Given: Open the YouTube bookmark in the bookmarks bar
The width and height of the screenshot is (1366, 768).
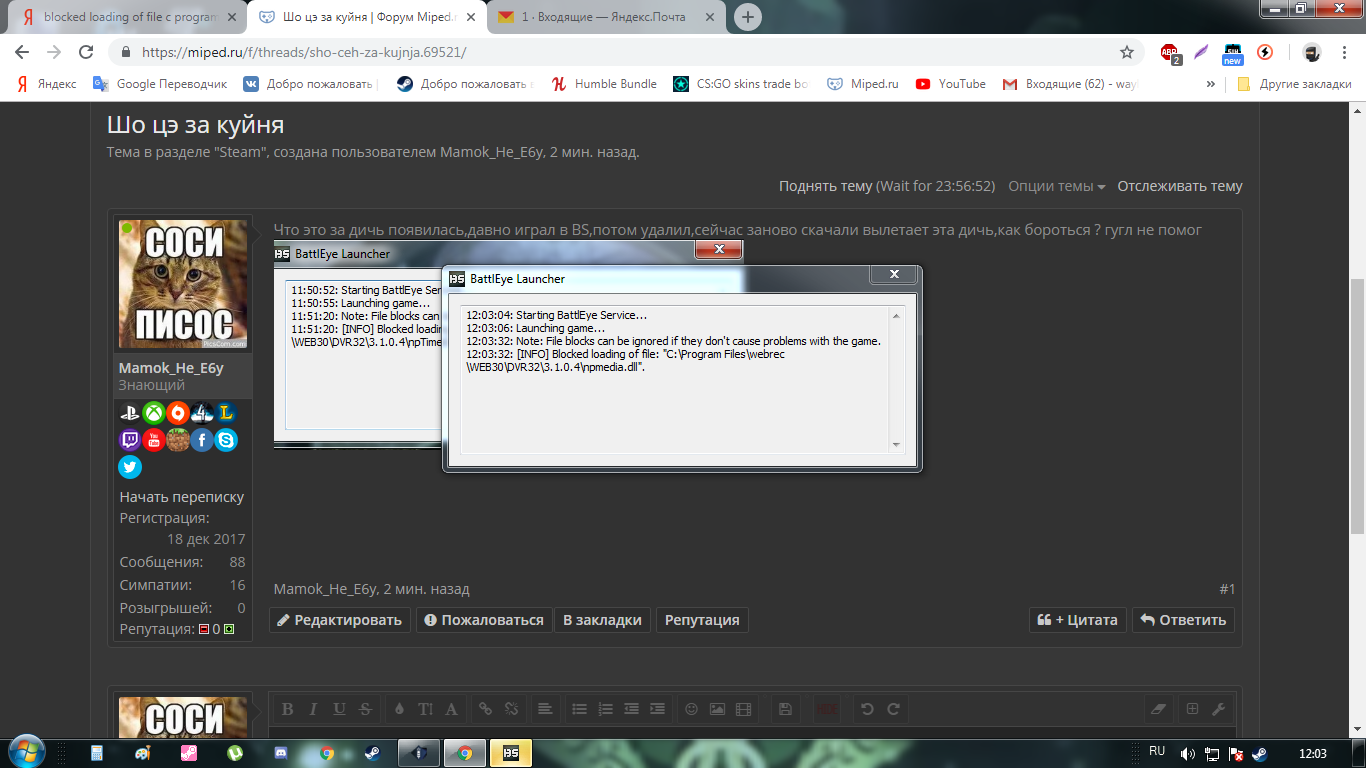Looking at the screenshot, I should [x=950, y=84].
